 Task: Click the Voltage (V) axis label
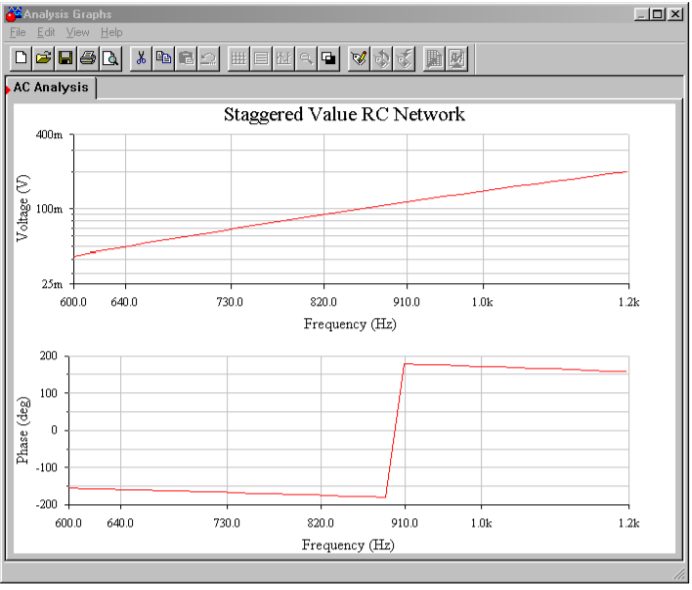click(24, 208)
